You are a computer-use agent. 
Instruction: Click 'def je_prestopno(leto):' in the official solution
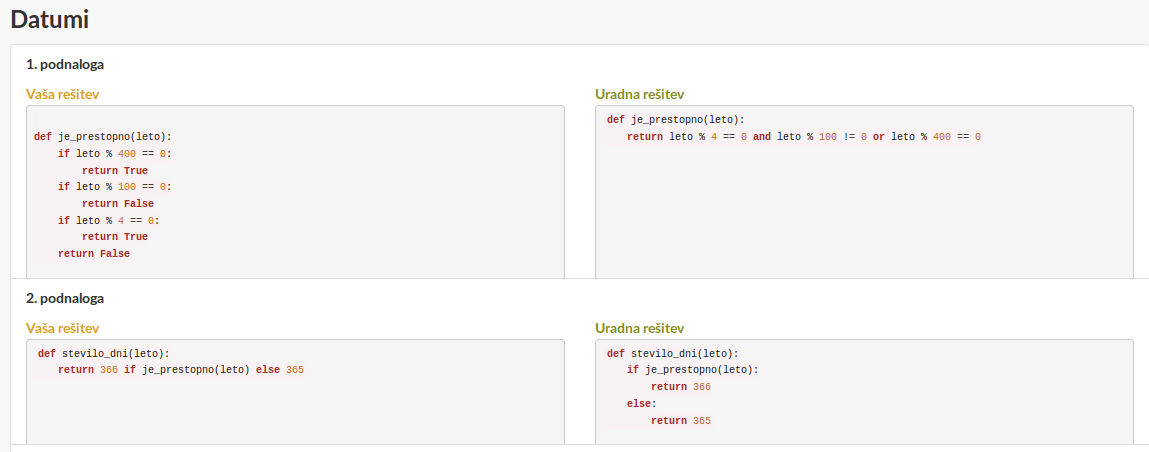[x=675, y=120]
